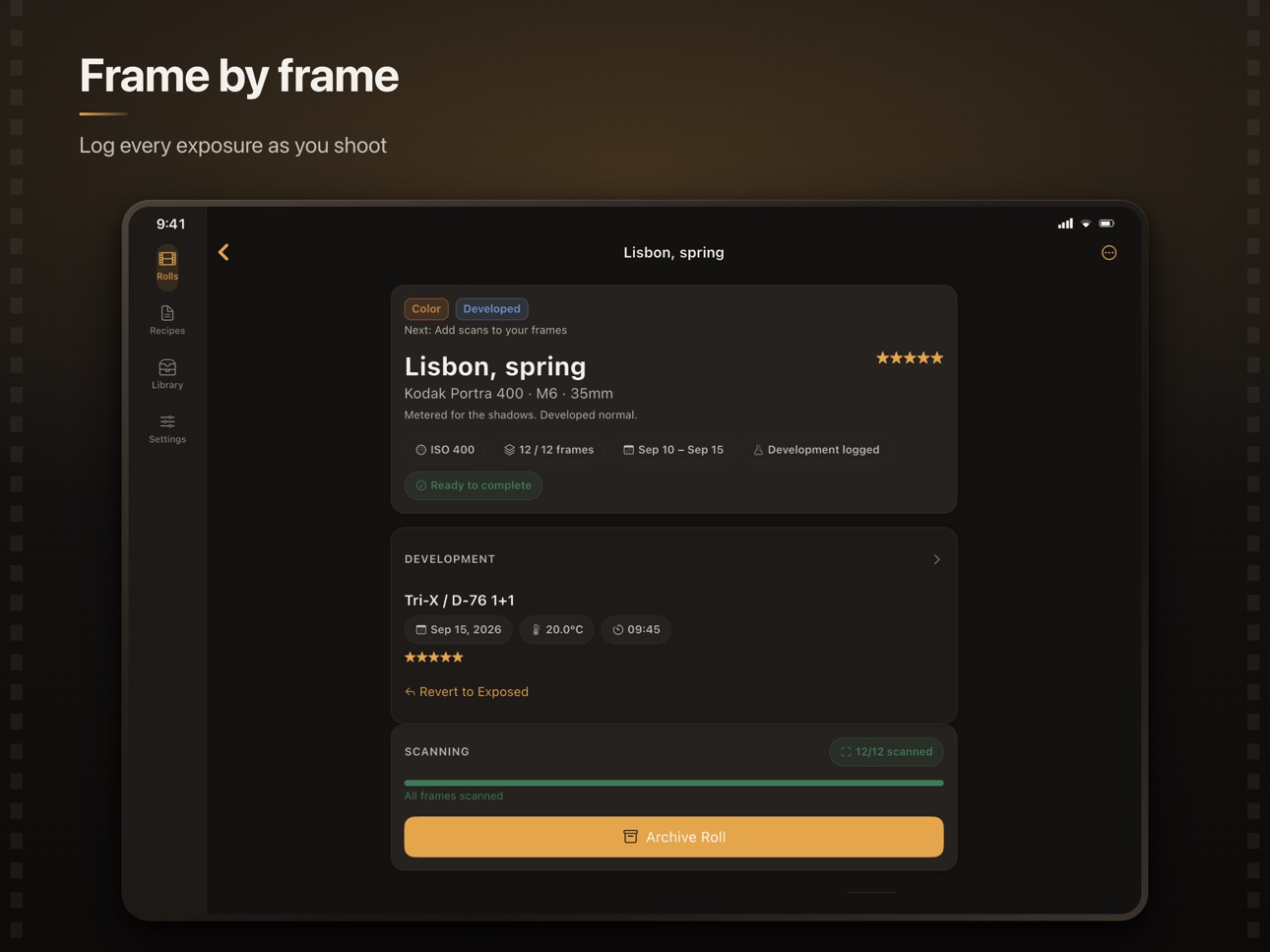Tap the development five-star rating

434,657
